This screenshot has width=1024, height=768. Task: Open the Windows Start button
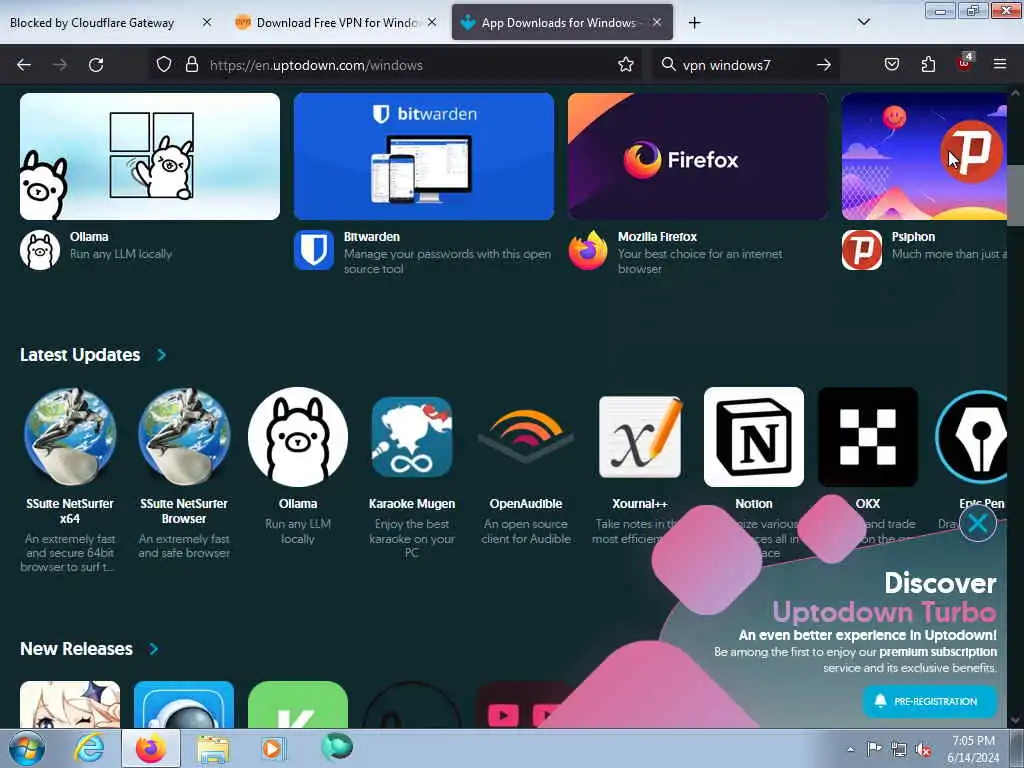pos(27,748)
